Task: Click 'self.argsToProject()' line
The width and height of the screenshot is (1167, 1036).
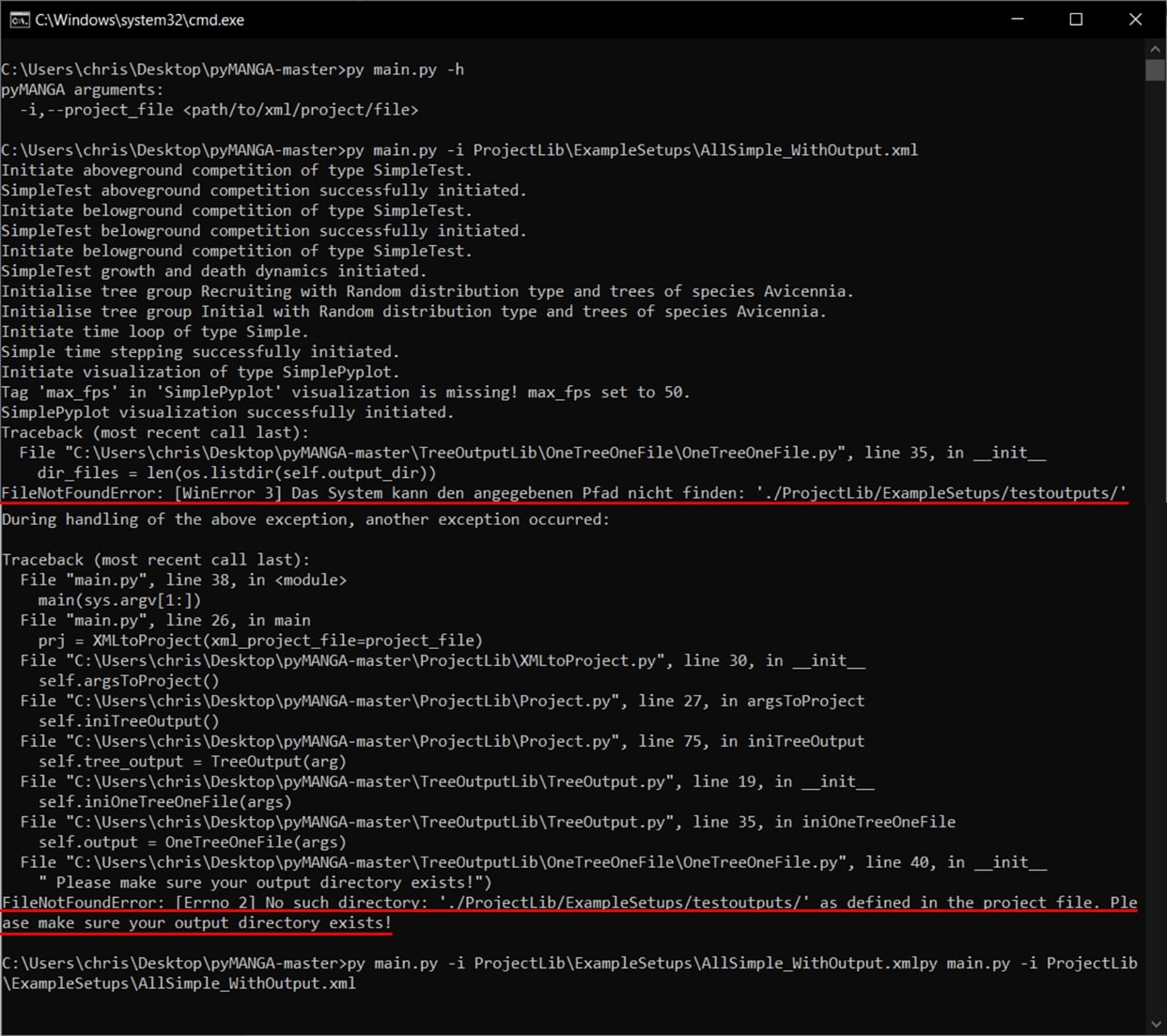Action: coord(129,681)
